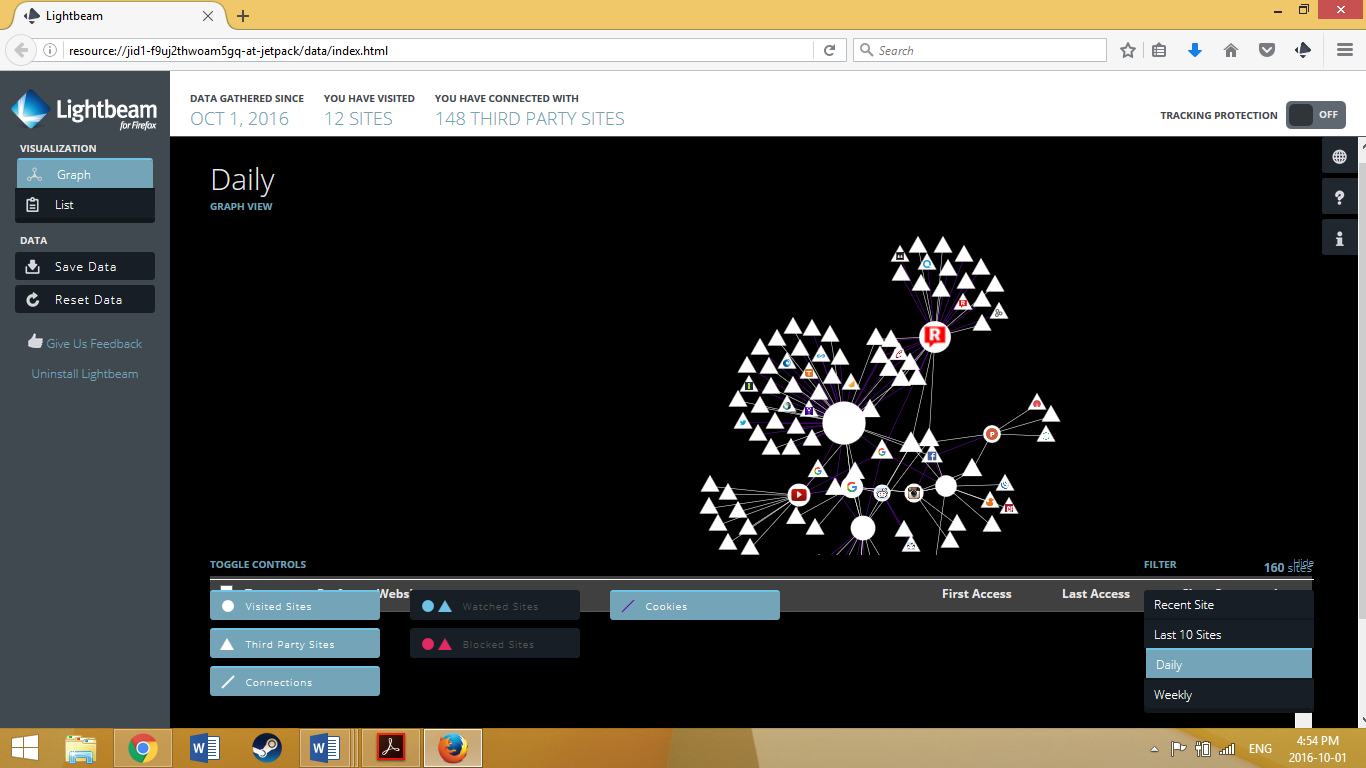Viewport: 1366px width, 768px height.
Task: Select the YouTube site node
Action: click(798, 494)
